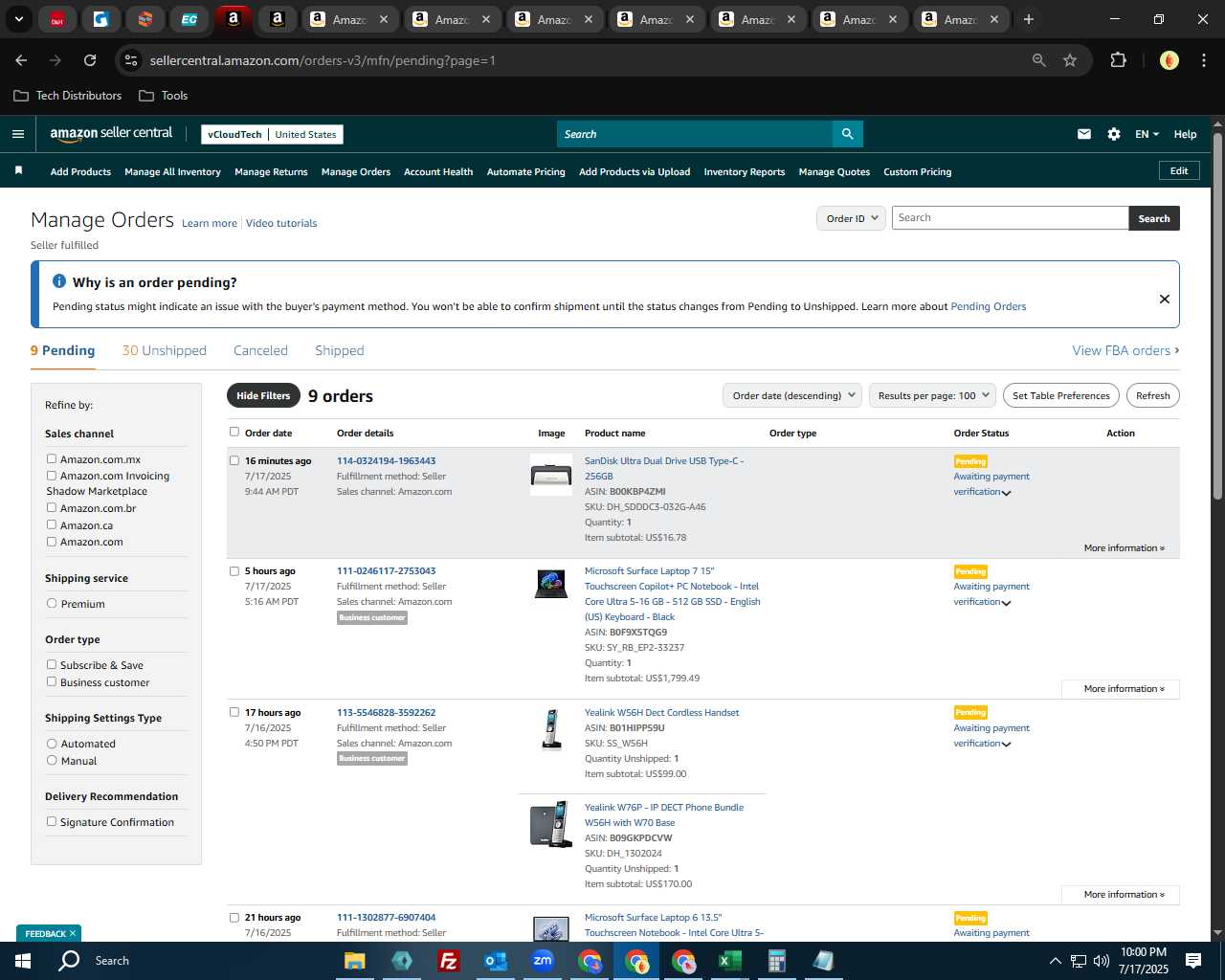1225x980 pixels.
Task: Check the Amazon.ca sales channel filter
Action: coord(52,524)
